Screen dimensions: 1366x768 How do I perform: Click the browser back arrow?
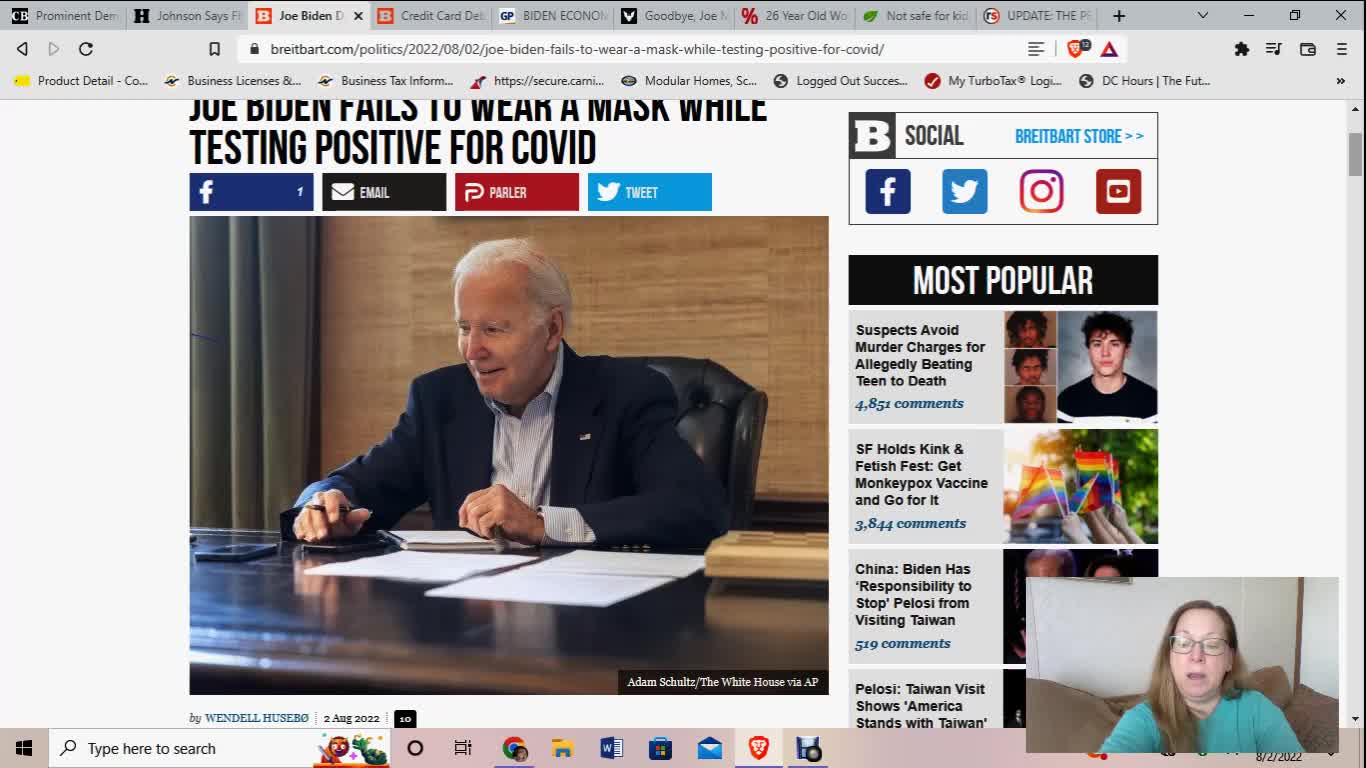coord(22,49)
